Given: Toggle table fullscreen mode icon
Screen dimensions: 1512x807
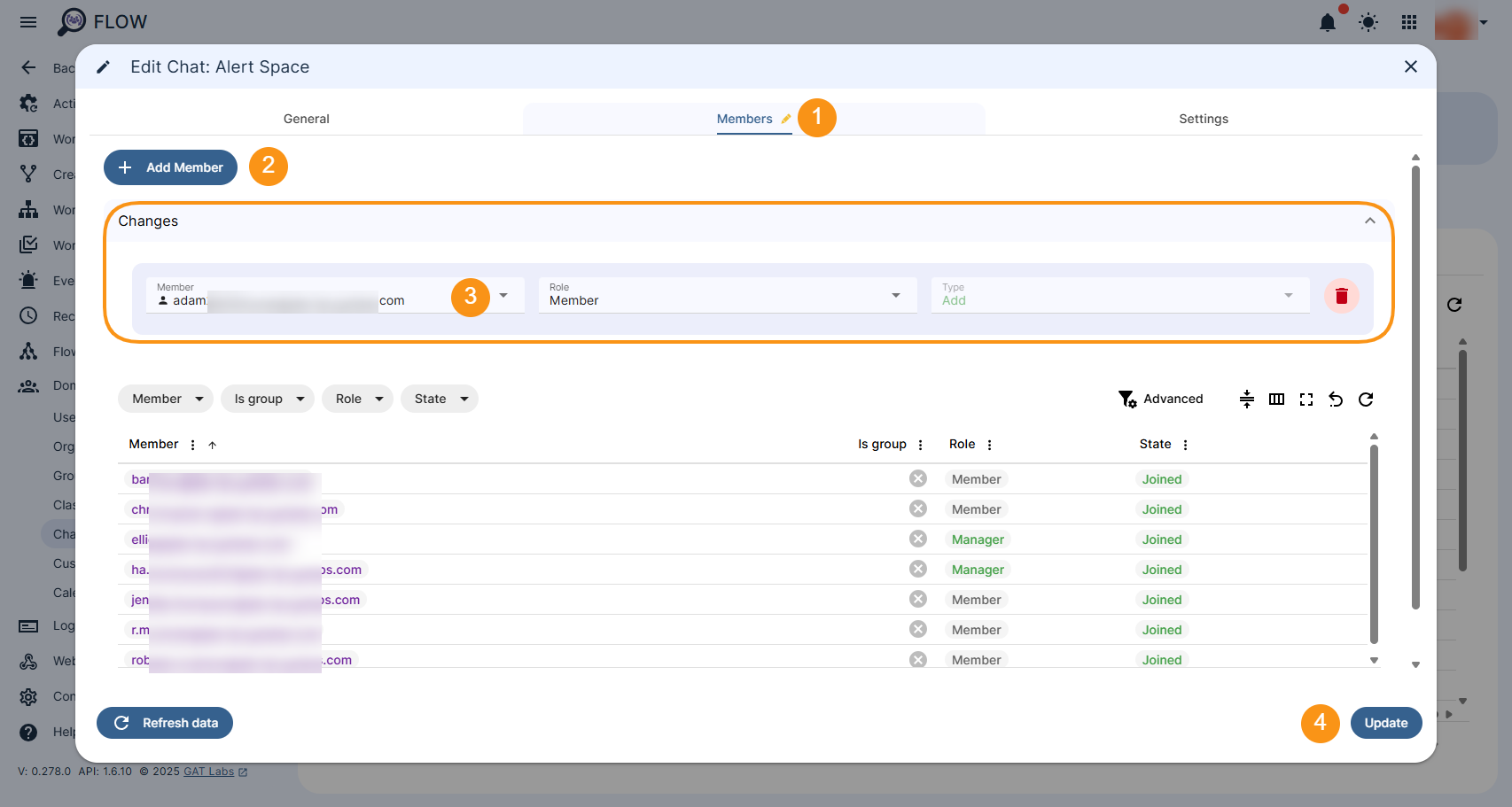Looking at the screenshot, I should pyautogui.click(x=1306, y=400).
